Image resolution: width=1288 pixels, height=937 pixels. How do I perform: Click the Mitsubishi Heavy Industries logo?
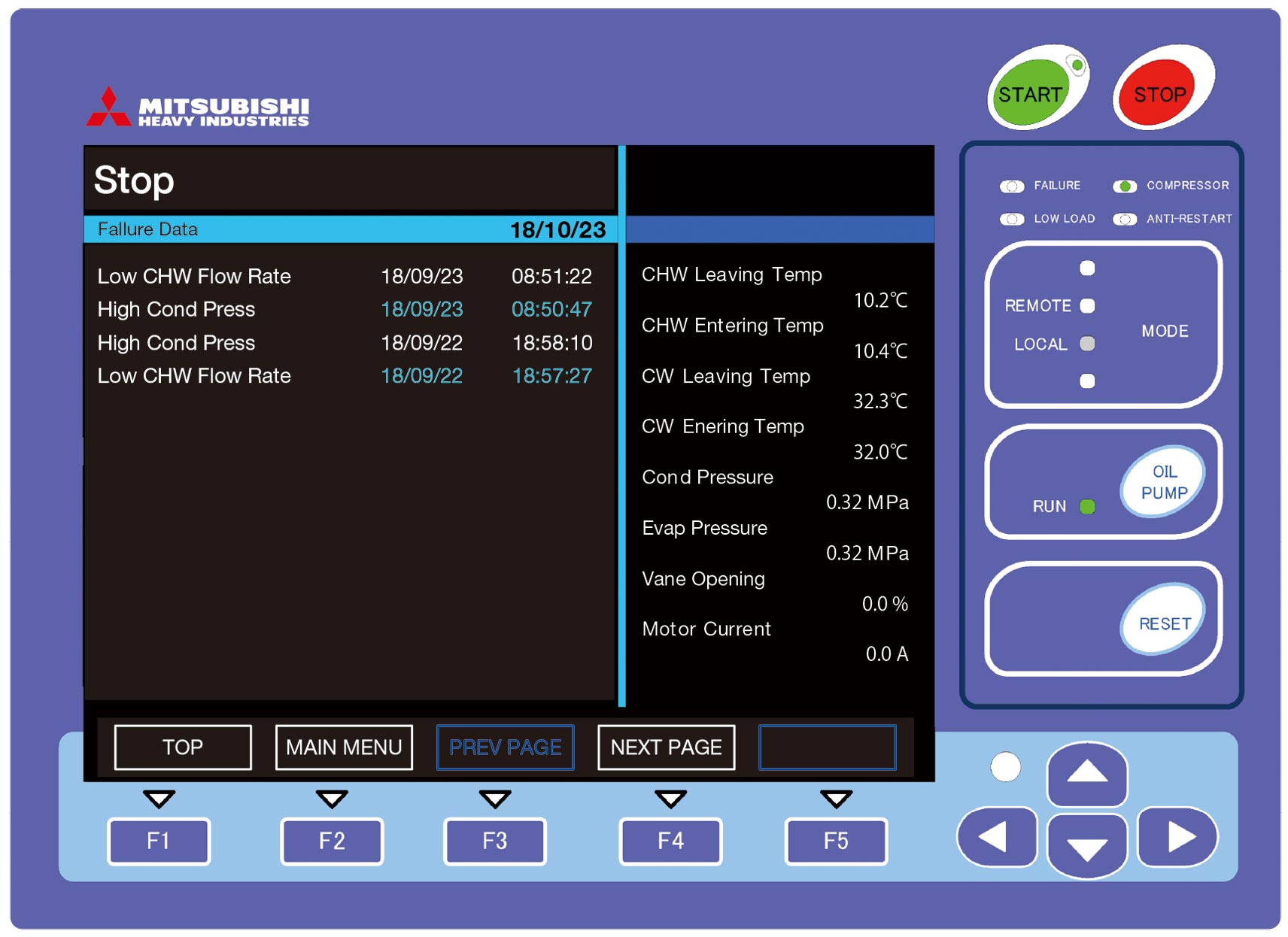[198, 107]
